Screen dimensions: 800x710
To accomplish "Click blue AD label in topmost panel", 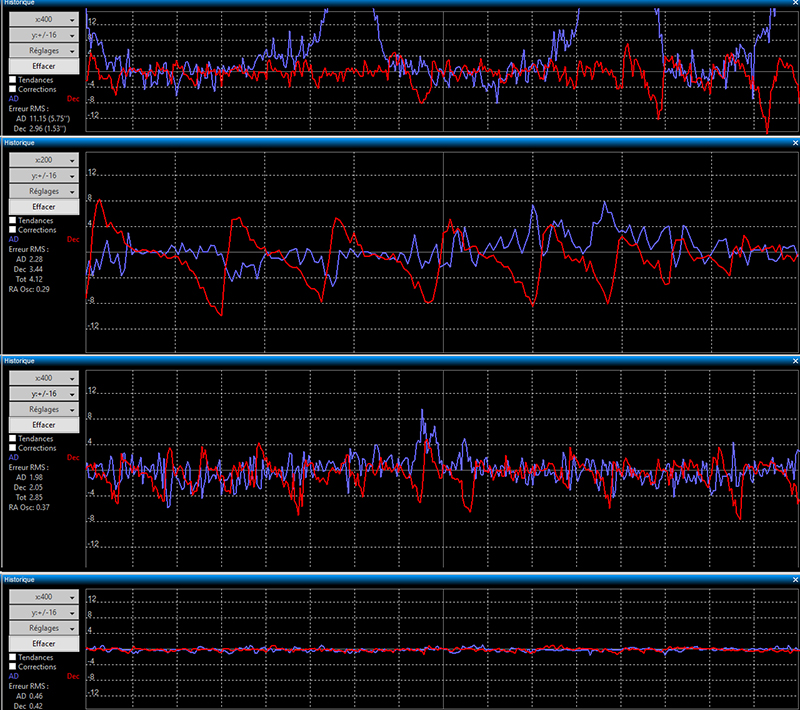I will coord(14,99).
